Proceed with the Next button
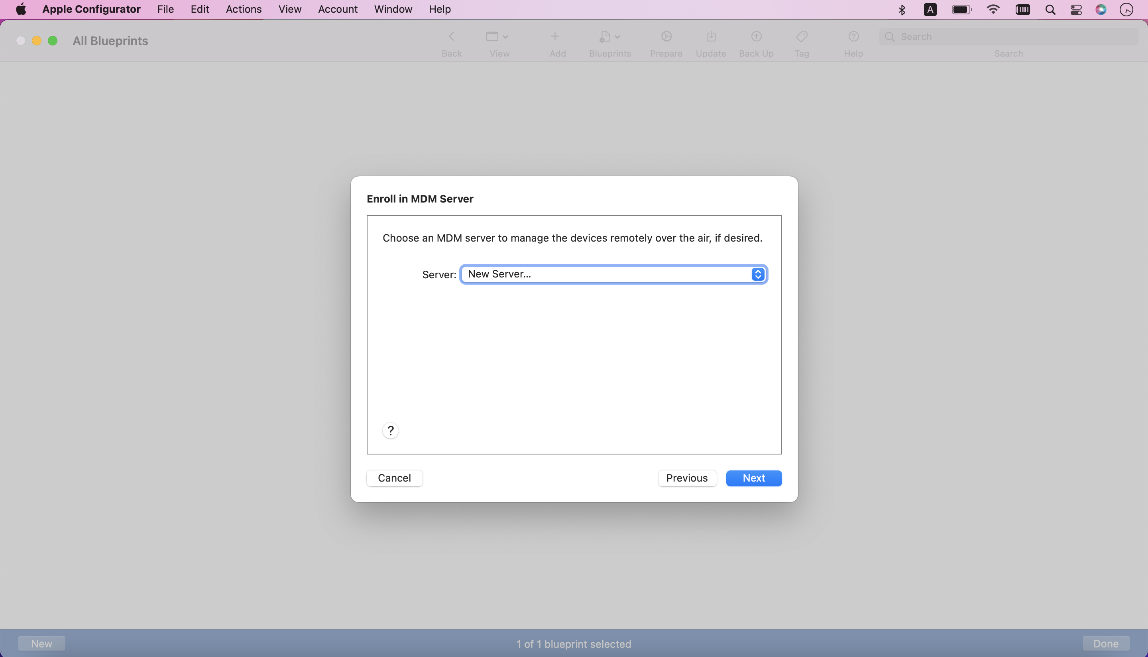1148x657 pixels. pos(754,478)
